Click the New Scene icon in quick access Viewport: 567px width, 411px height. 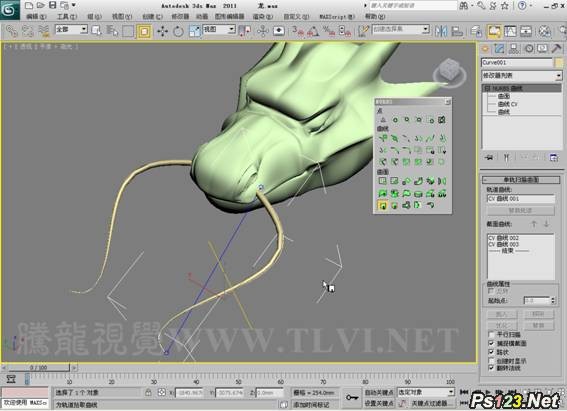29,5
